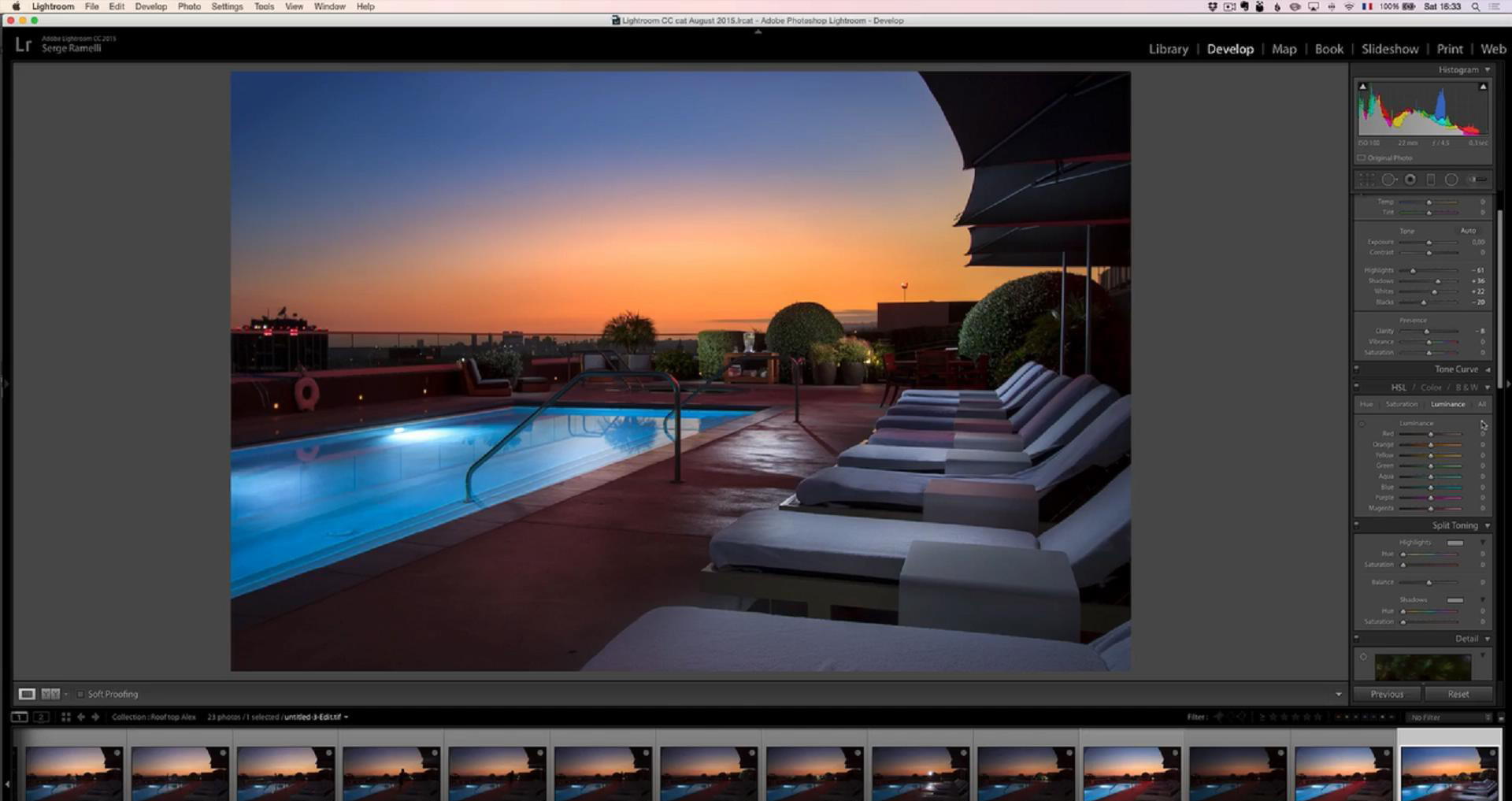The image size is (1512, 801).
Task: Select the Graduated Filter tool
Action: (x=1431, y=180)
